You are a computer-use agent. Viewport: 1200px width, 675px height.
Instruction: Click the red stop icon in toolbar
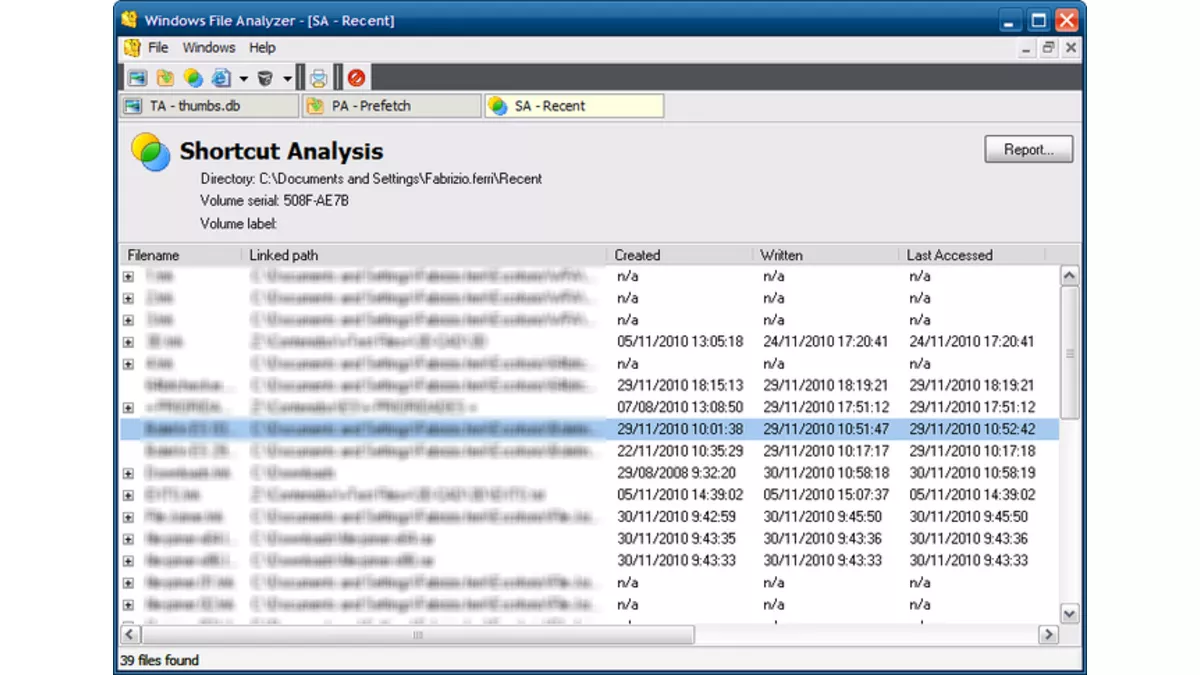[x=356, y=78]
